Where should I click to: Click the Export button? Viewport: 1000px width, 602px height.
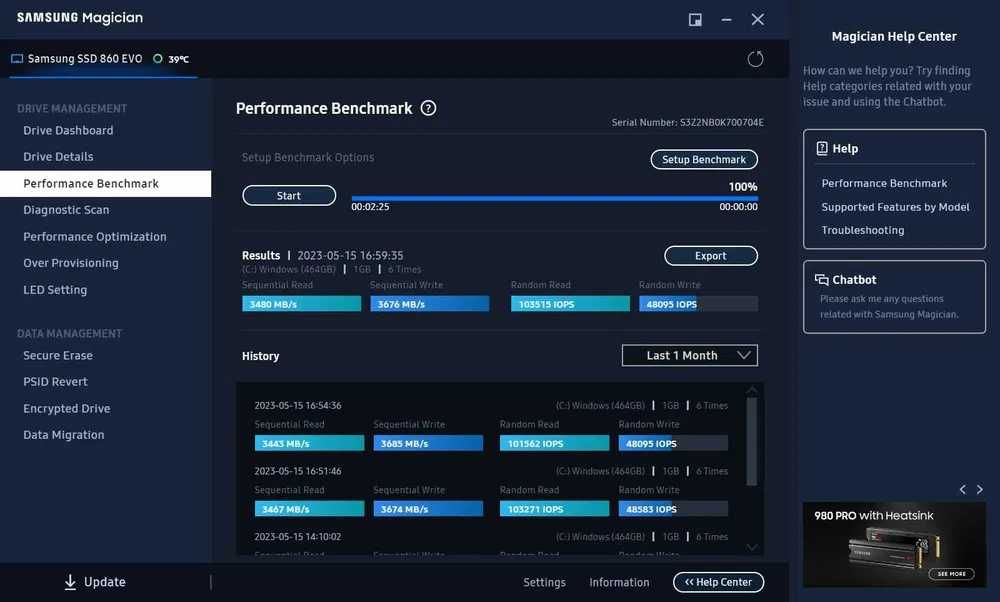click(x=711, y=256)
